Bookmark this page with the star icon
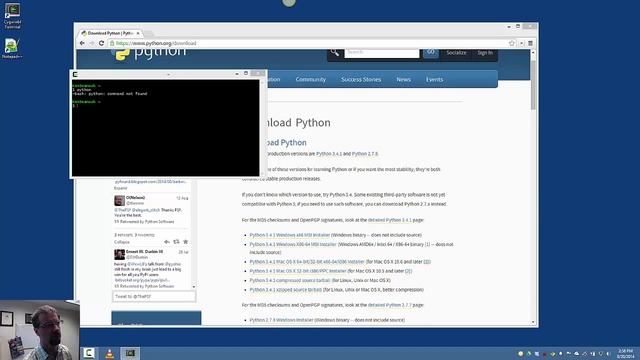Viewport: 640px width, 360px height. point(512,43)
